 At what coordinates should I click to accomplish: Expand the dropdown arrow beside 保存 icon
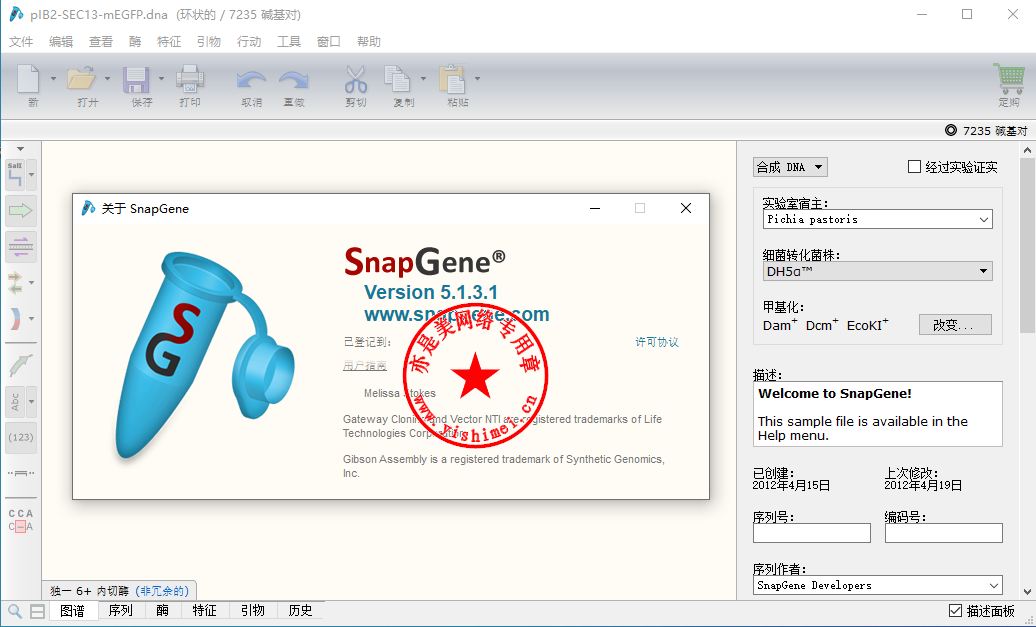click(161, 79)
